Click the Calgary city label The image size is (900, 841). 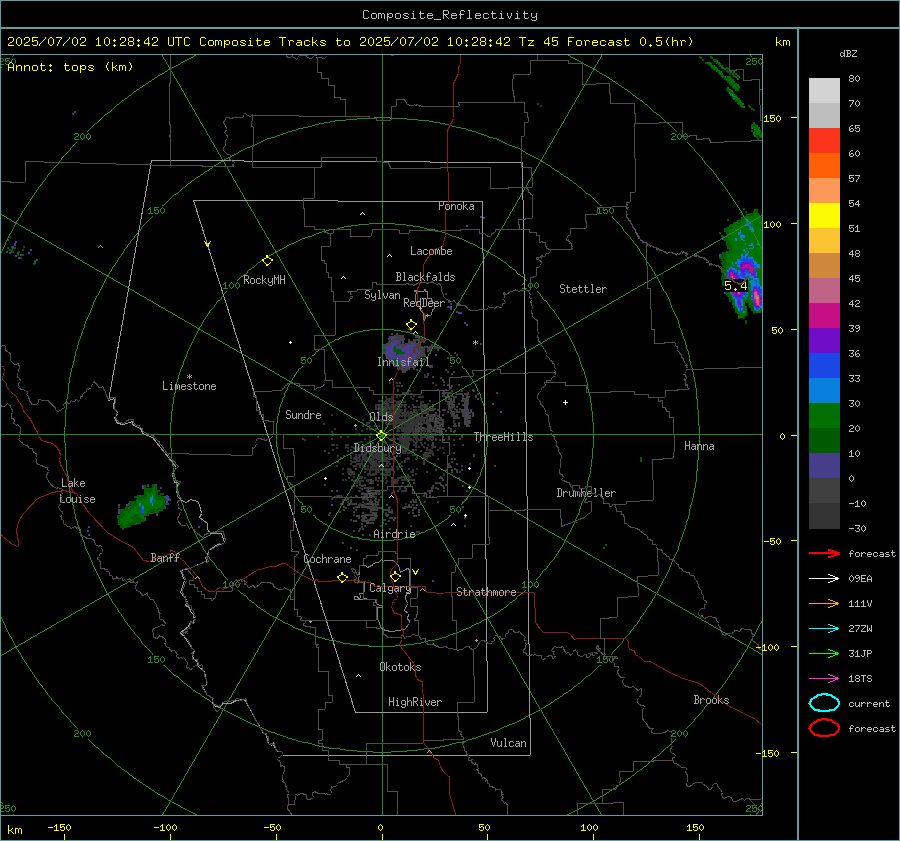coord(390,588)
